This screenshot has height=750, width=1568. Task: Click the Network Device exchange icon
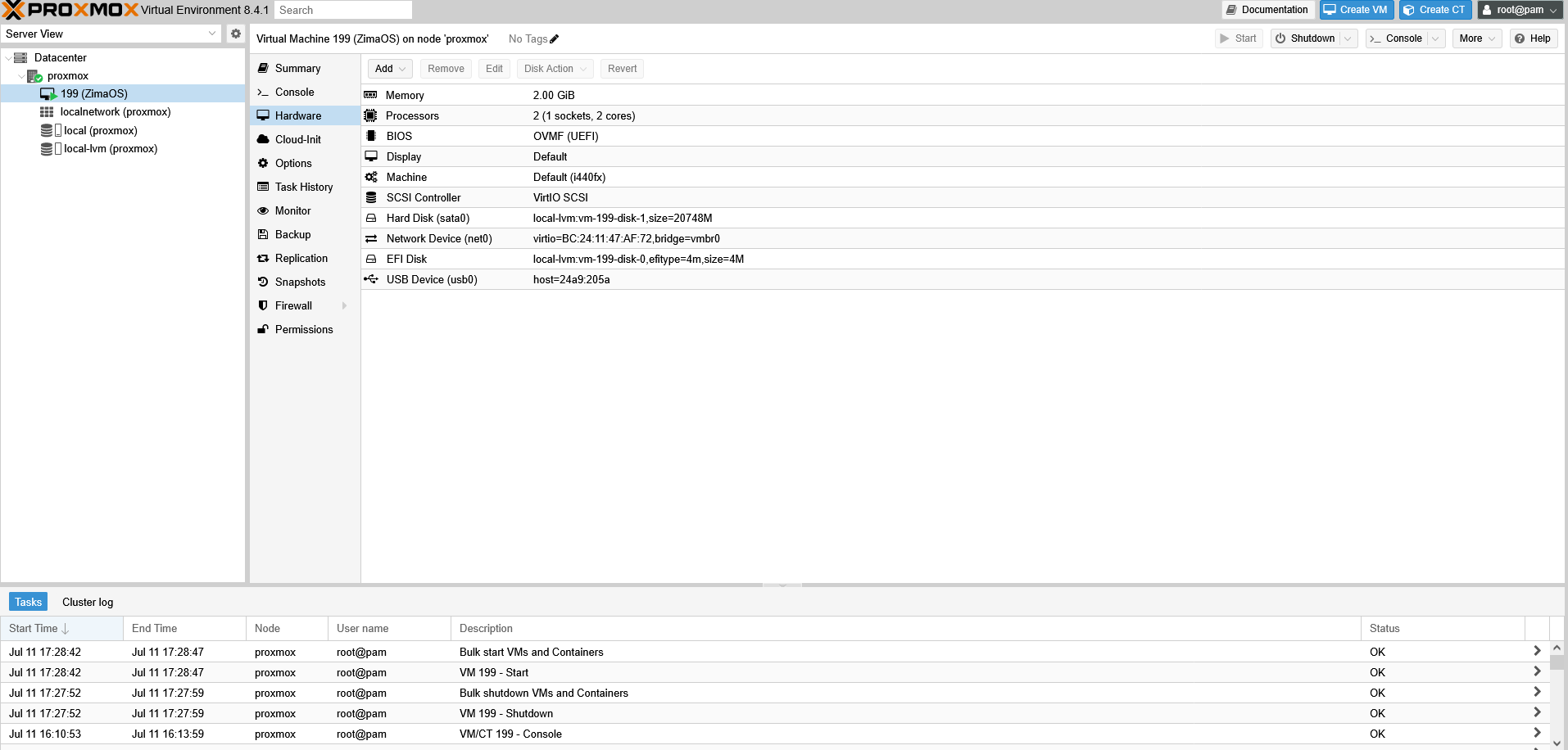[x=371, y=238]
